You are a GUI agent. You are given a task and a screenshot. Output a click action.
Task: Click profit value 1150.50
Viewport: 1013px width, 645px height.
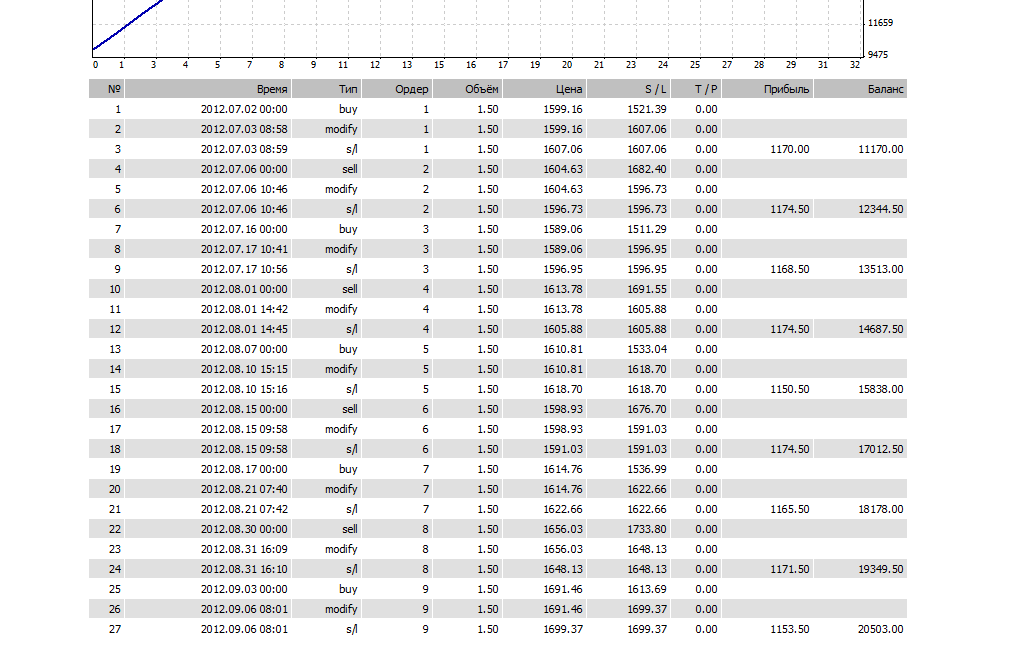point(789,390)
